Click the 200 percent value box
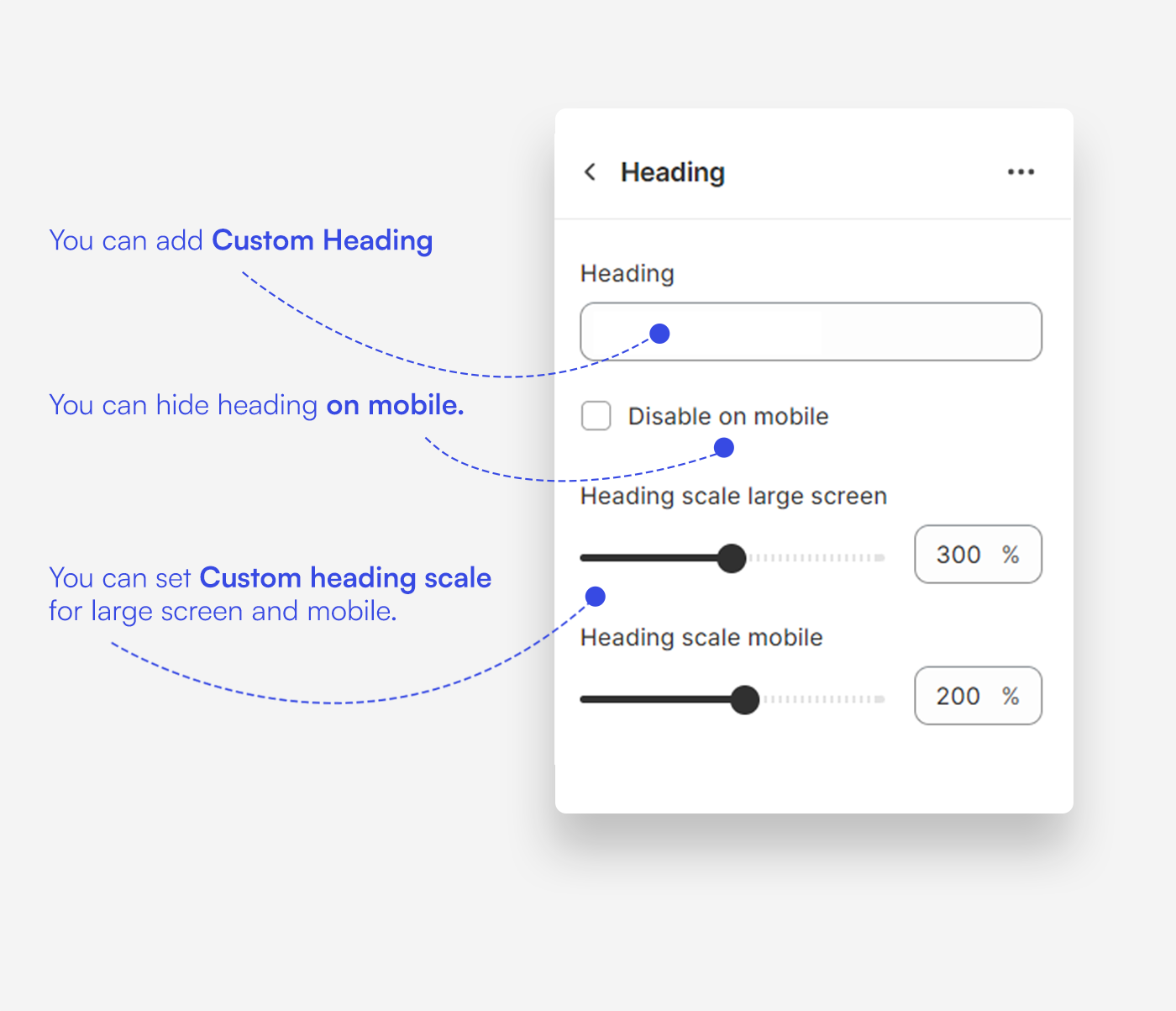1176x1011 pixels. [x=977, y=696]
